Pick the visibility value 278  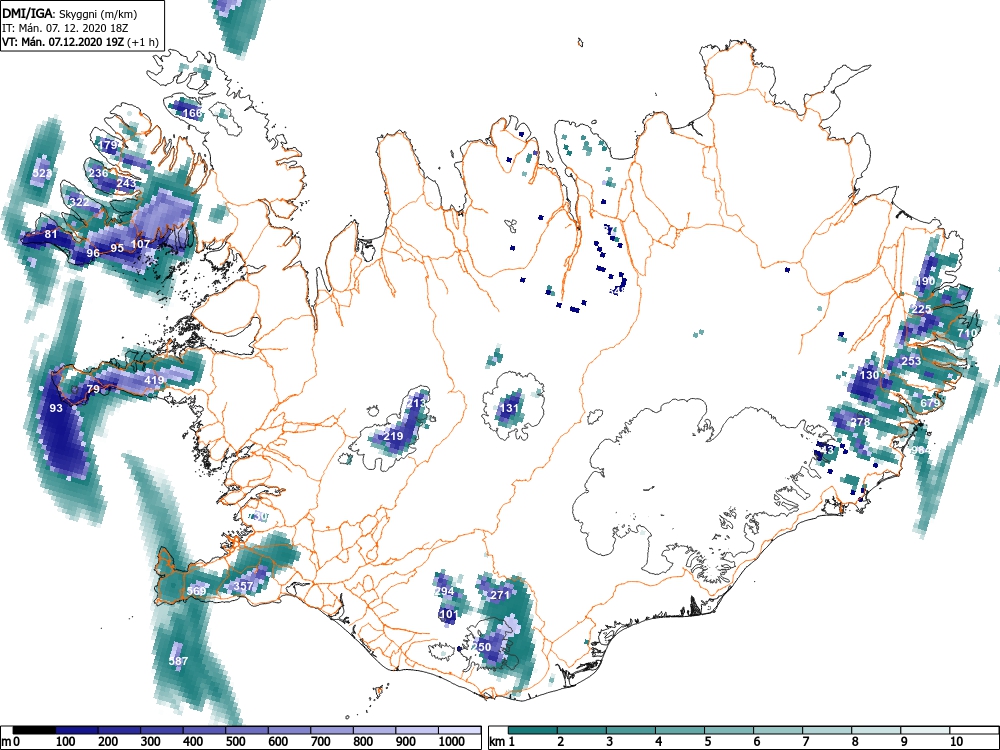click(860, 422)
